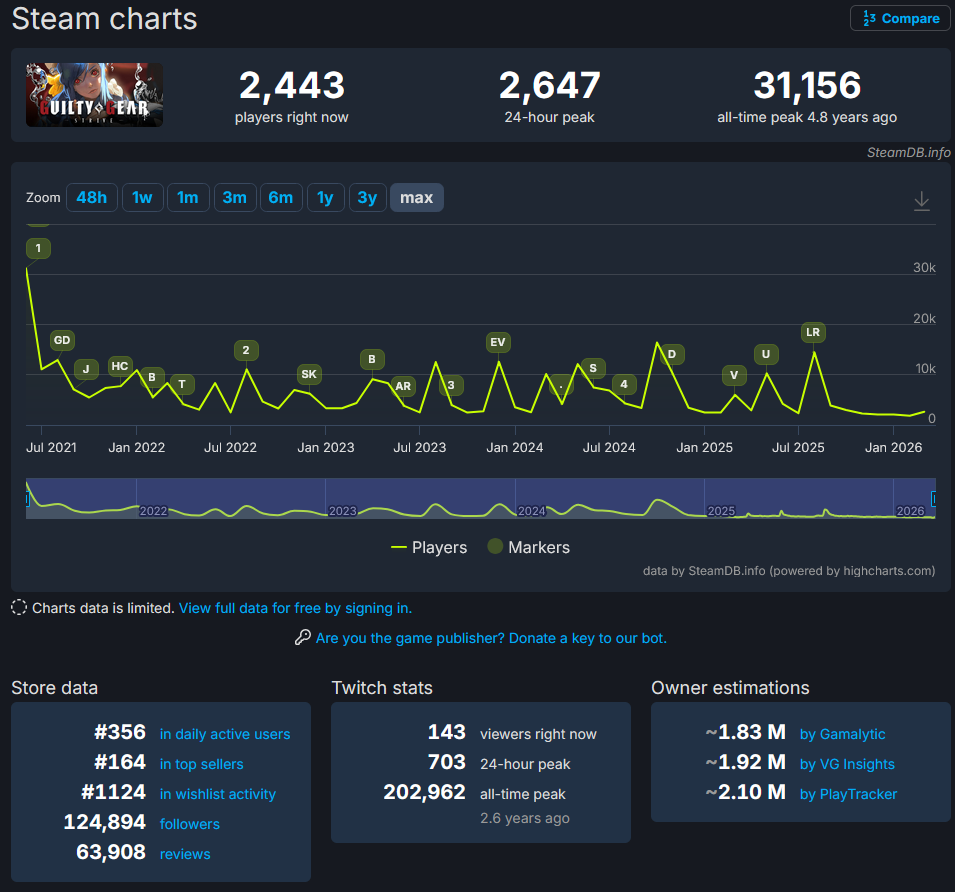Viewport: 955px width, 892px height.
Task: Click the right navigator range handle
Action: point(934,499)
